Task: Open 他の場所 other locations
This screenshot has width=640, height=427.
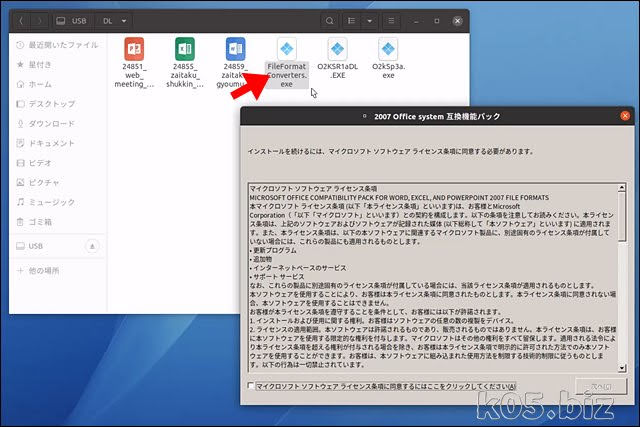Action: (58, 270)
